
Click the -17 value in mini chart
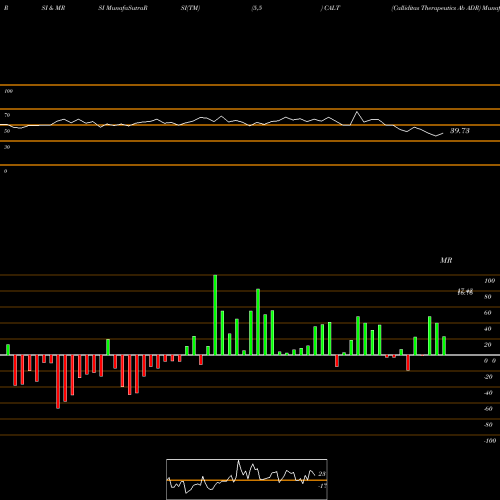[x=322, y=486]
